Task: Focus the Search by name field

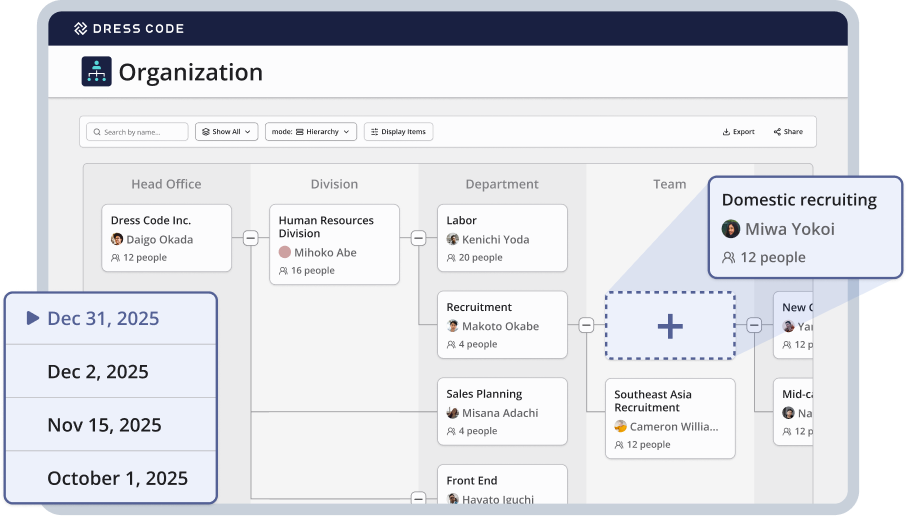Action: click(x=137, y=132)
